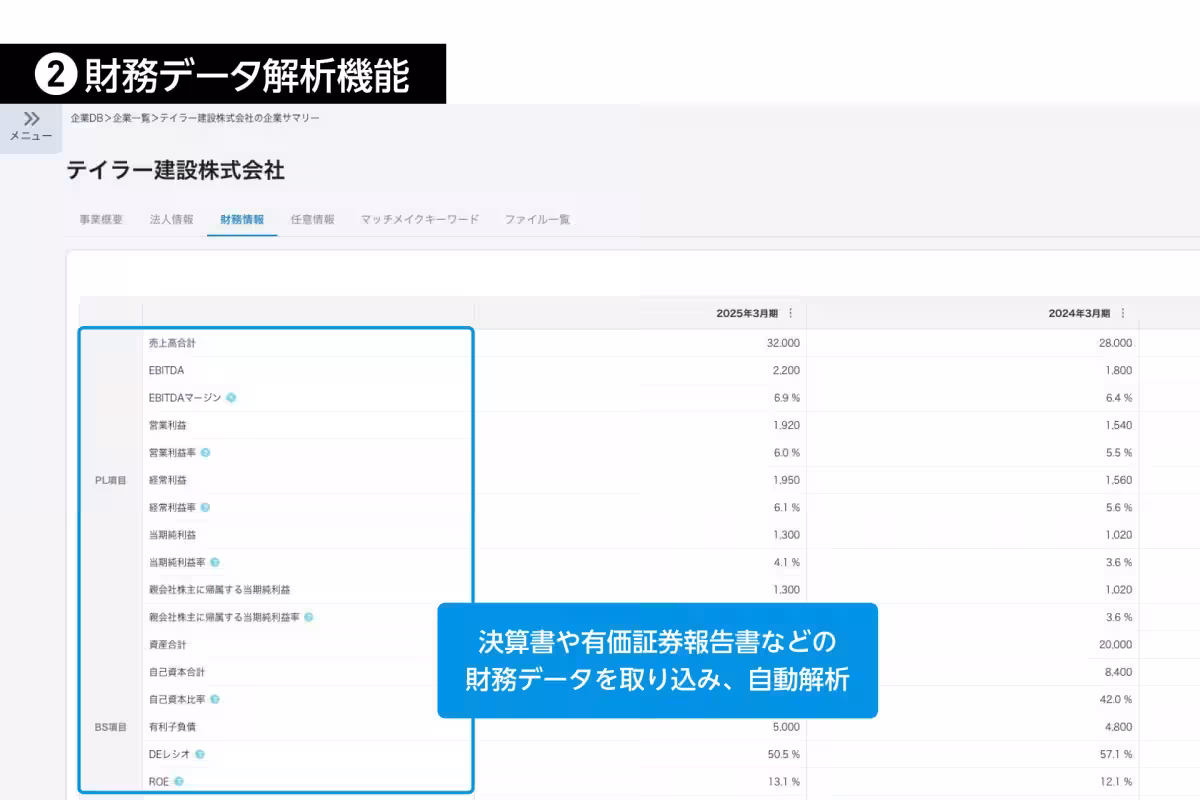The width and height of the screenshot is (1200, 800).
Task: Expand the メニュー sidebar chevron
Action: pyautogui.click(x=31, y=118)
